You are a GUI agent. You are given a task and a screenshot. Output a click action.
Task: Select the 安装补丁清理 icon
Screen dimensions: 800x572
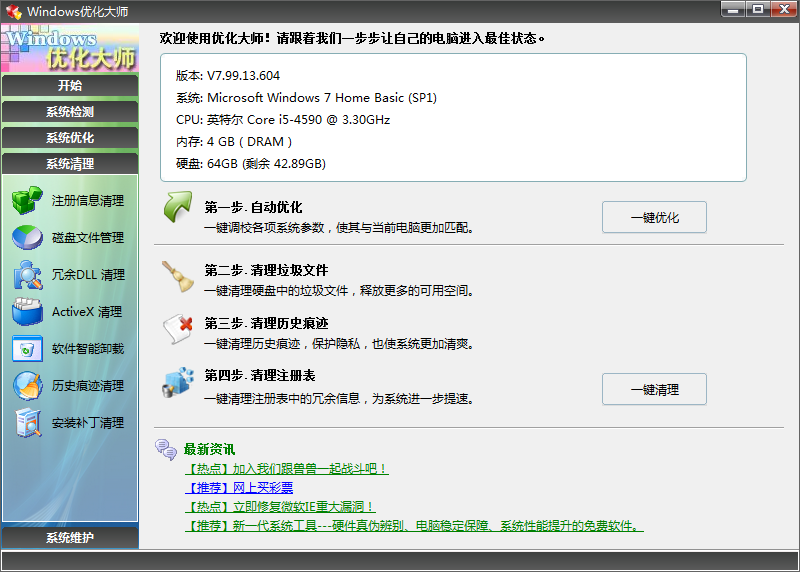pos(27,422)
